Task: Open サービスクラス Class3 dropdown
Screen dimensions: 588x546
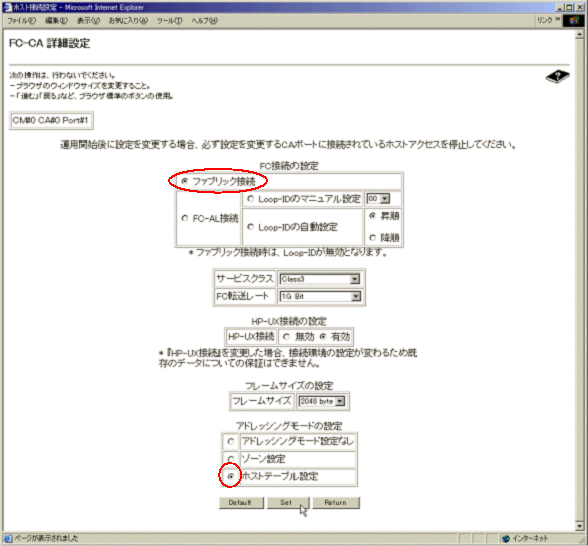Action: pyautogui.click(x=320, y=279)
